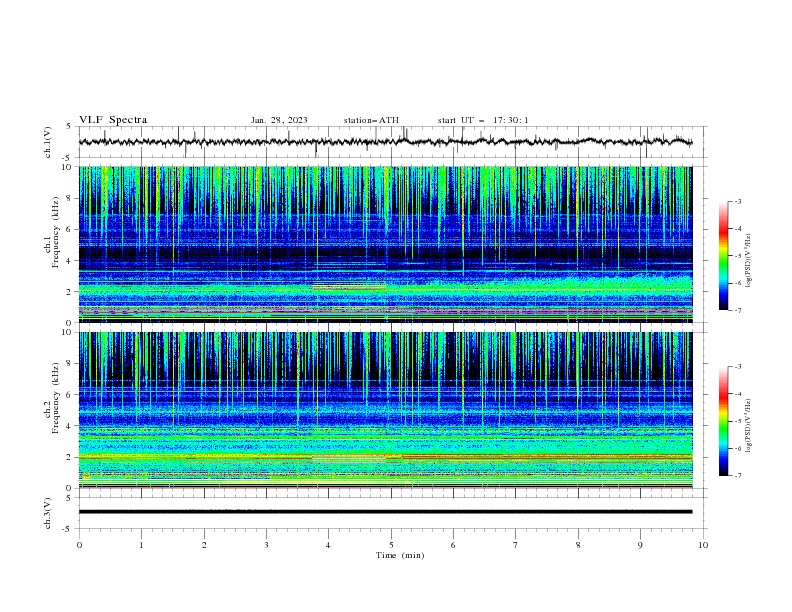Viewport: 792px width, 612px height.
Task: Click the "-3" tick on ch.1 colorbar
Action: [x=738, y=201]
